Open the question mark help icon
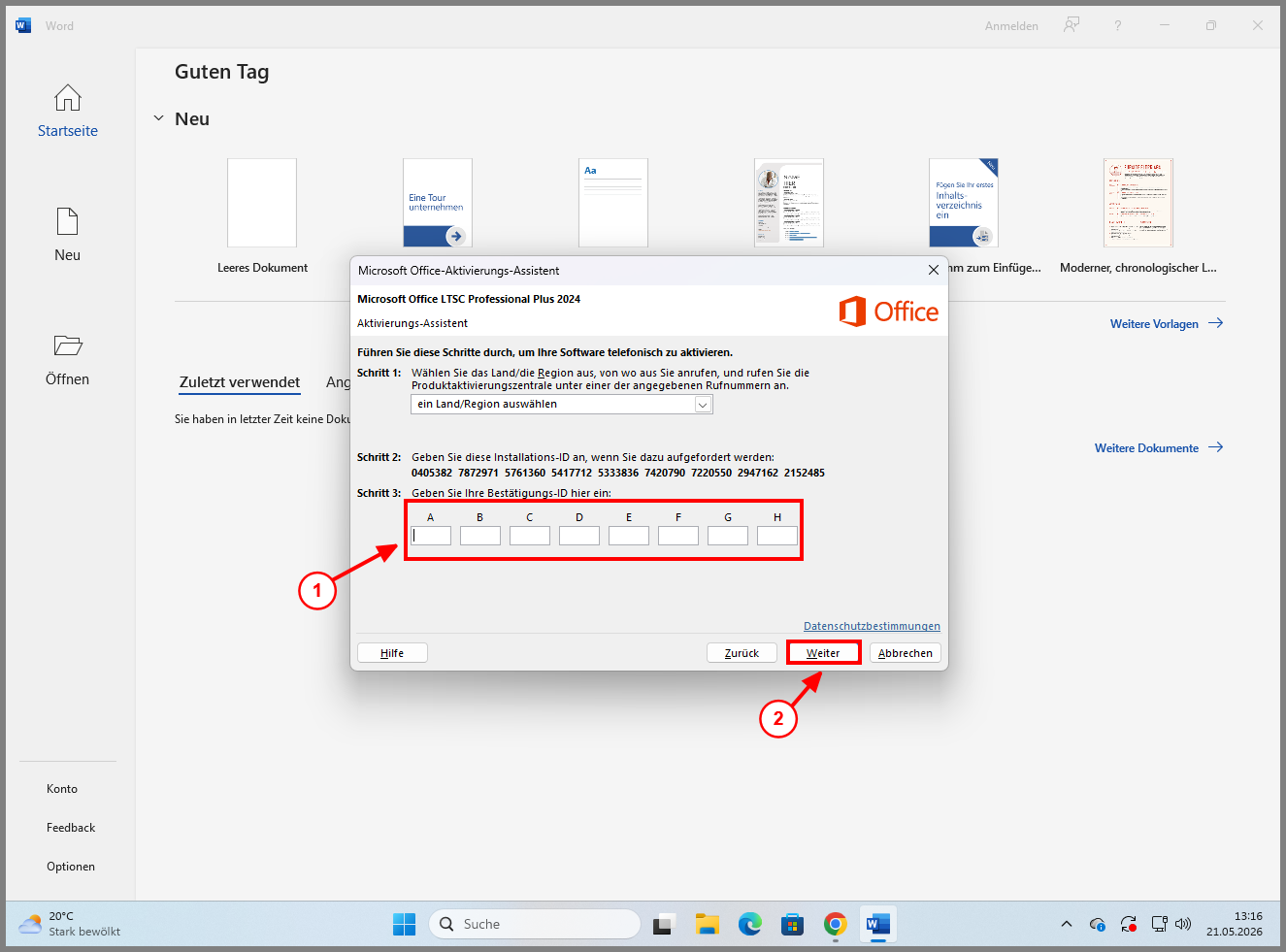This screenshot has height=952, width=1286. (1118, 25)
